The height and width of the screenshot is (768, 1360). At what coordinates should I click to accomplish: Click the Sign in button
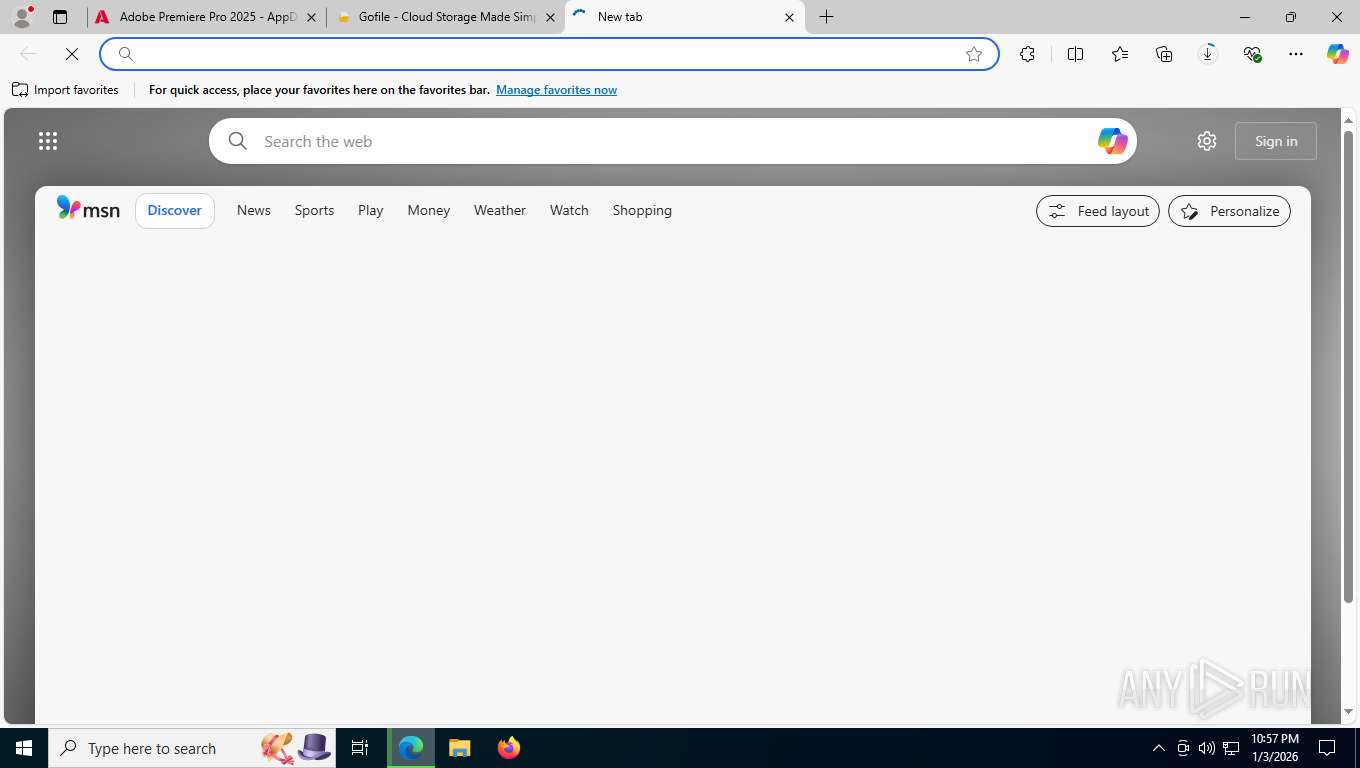pyautogui.click(x=1276, y=141)
